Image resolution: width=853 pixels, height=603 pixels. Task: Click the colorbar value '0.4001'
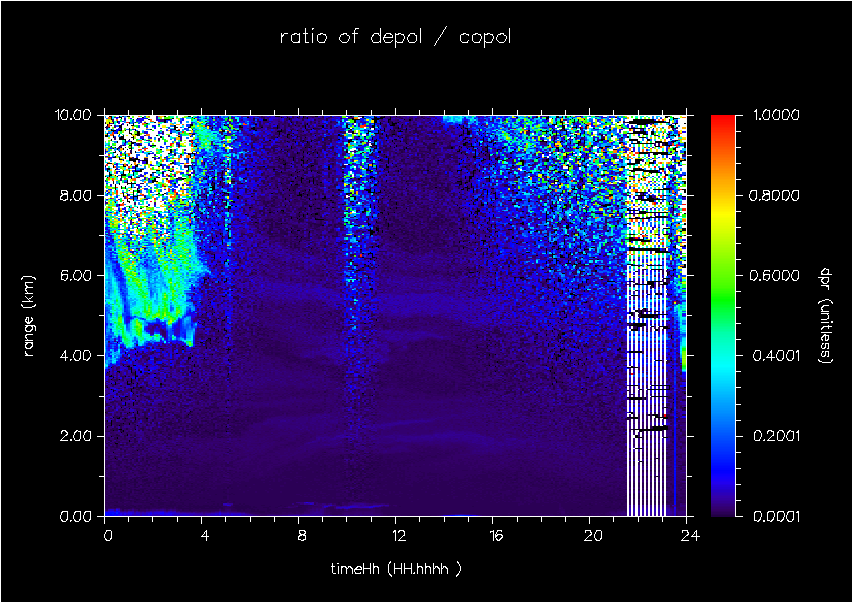pos(775,356)
